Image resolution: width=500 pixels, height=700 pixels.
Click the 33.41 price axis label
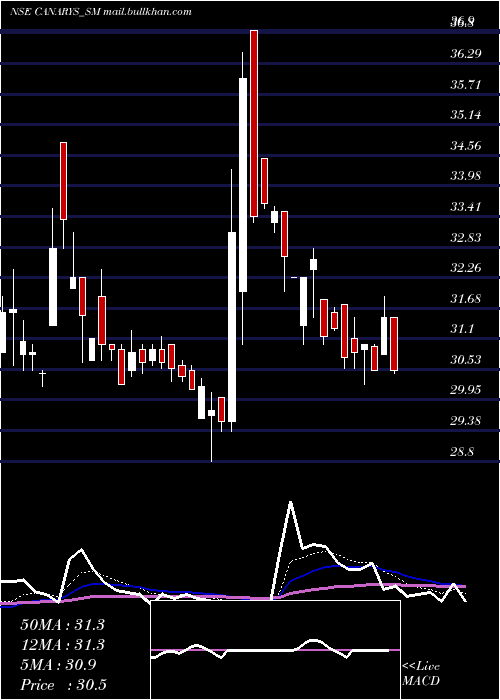coord(466,207)
